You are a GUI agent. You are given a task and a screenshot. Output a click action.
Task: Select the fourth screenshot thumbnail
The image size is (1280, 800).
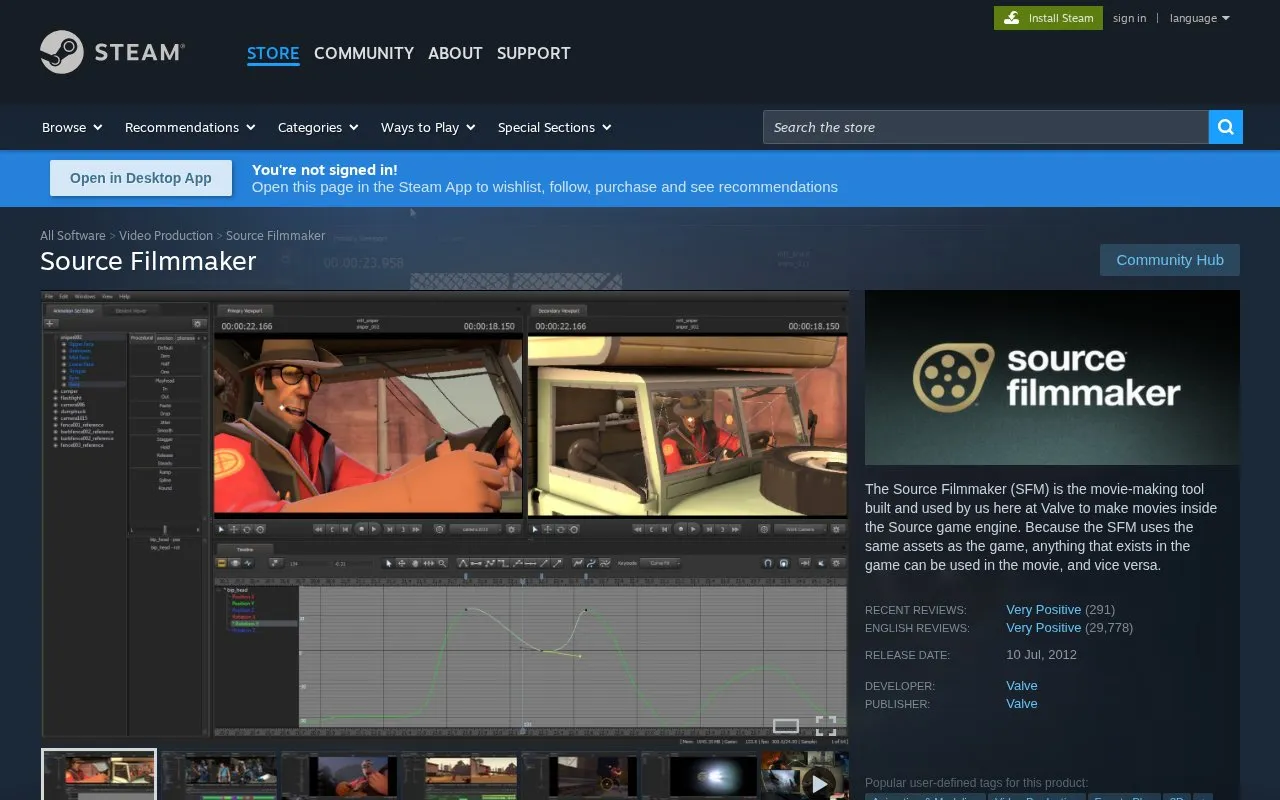point(459,776)
